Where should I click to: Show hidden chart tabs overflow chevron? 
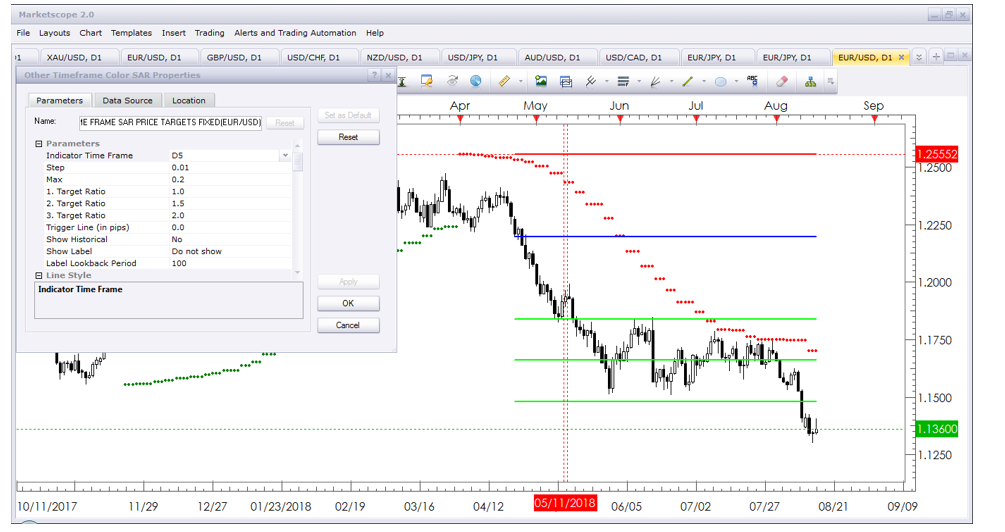918,57
